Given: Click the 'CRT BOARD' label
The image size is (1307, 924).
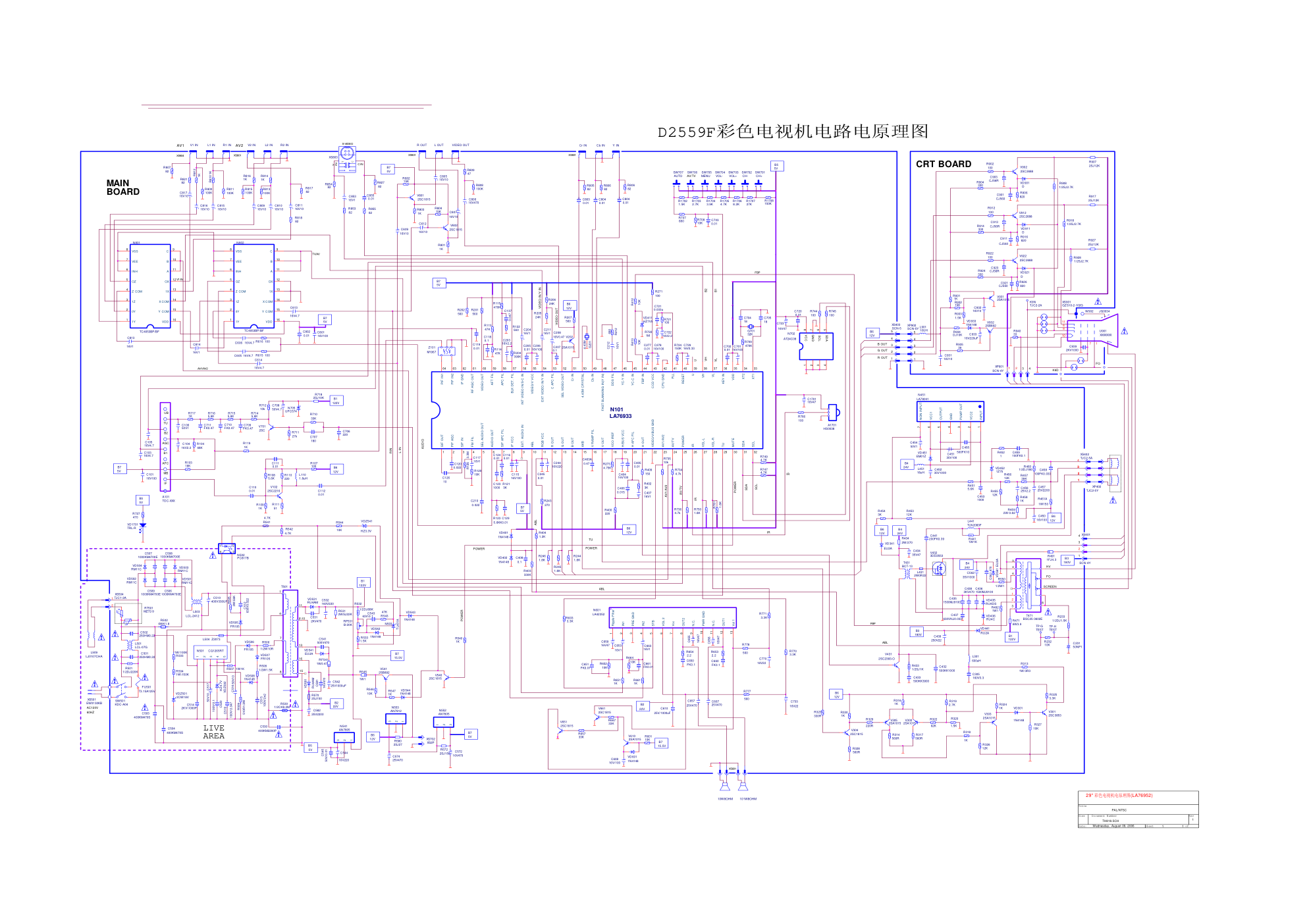Looking at the screenshot, I should [944, 164].
